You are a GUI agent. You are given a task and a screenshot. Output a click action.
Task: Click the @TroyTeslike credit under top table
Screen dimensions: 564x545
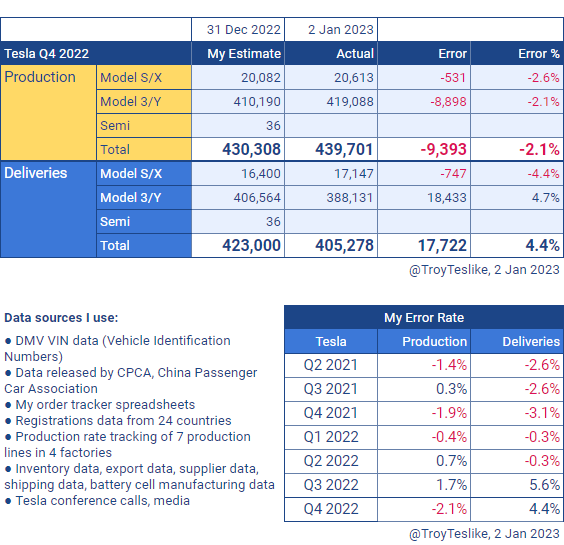pyautogui.click(x=484, y=270)
